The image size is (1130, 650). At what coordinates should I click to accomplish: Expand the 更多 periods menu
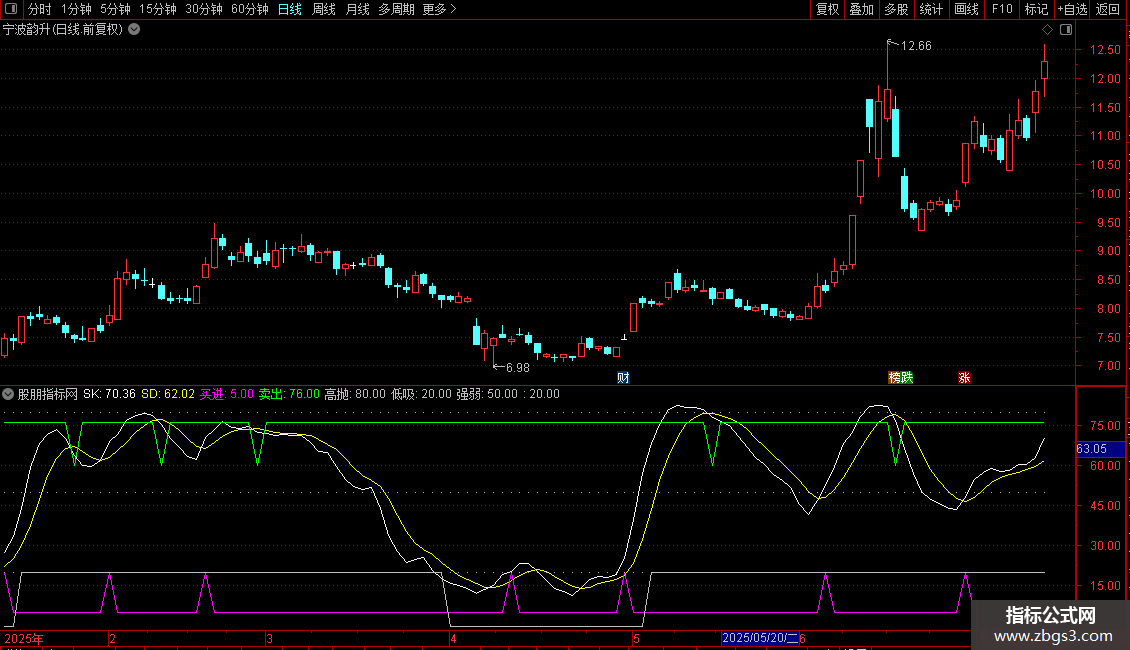click(x=439, y=10)
